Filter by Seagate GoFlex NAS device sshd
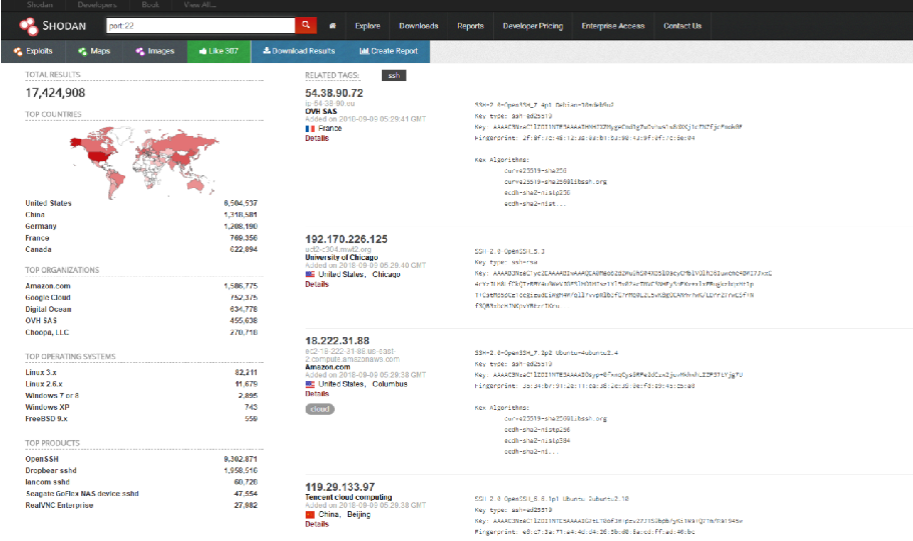913x541 pixels. [x=82, y=494]
